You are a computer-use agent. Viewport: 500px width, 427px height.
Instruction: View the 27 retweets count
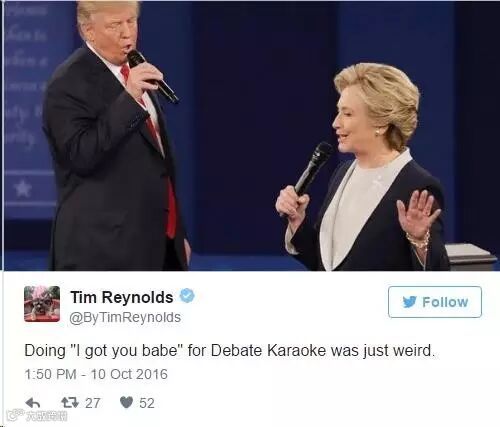92,403
